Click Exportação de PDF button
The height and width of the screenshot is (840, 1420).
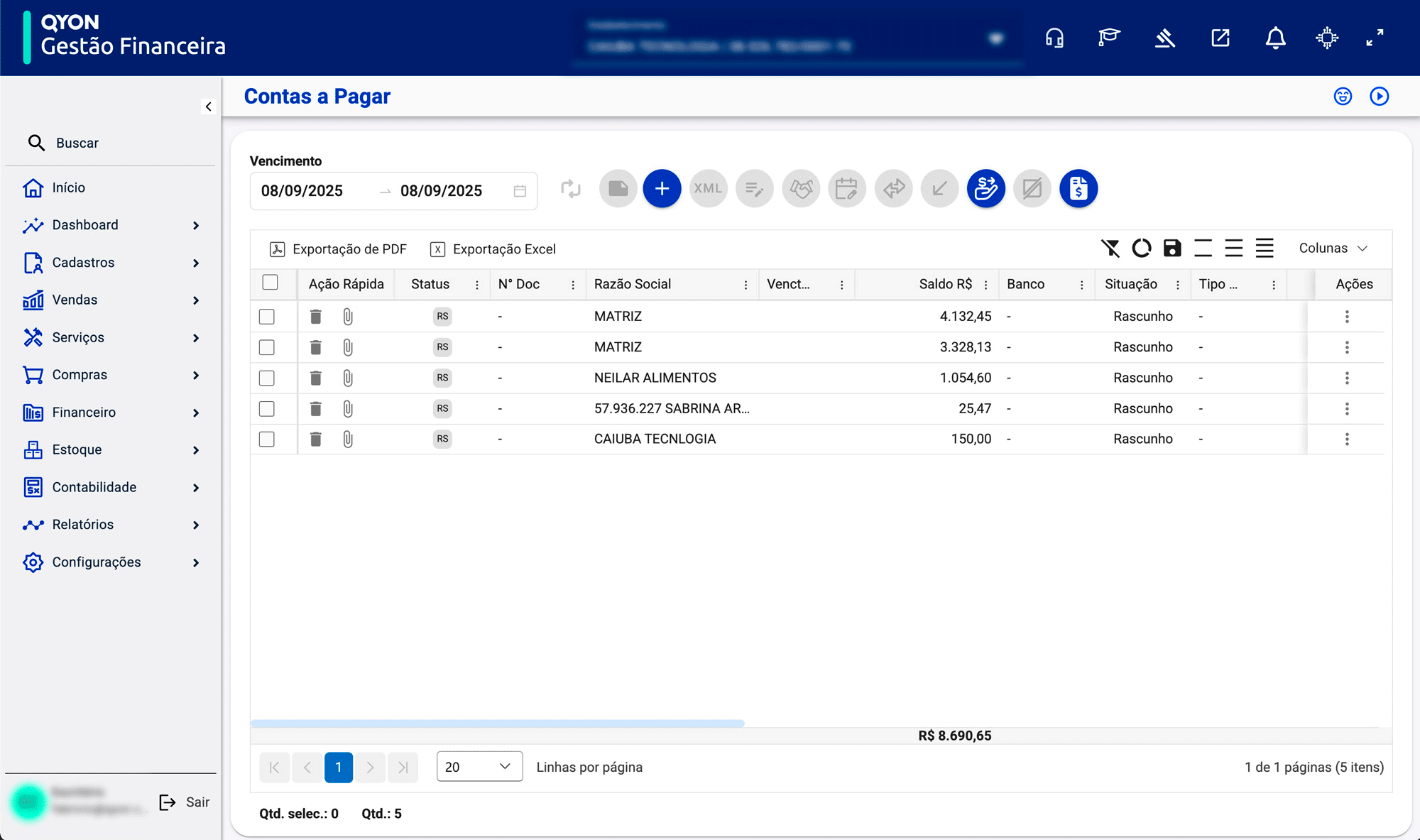tap(339, 249)
